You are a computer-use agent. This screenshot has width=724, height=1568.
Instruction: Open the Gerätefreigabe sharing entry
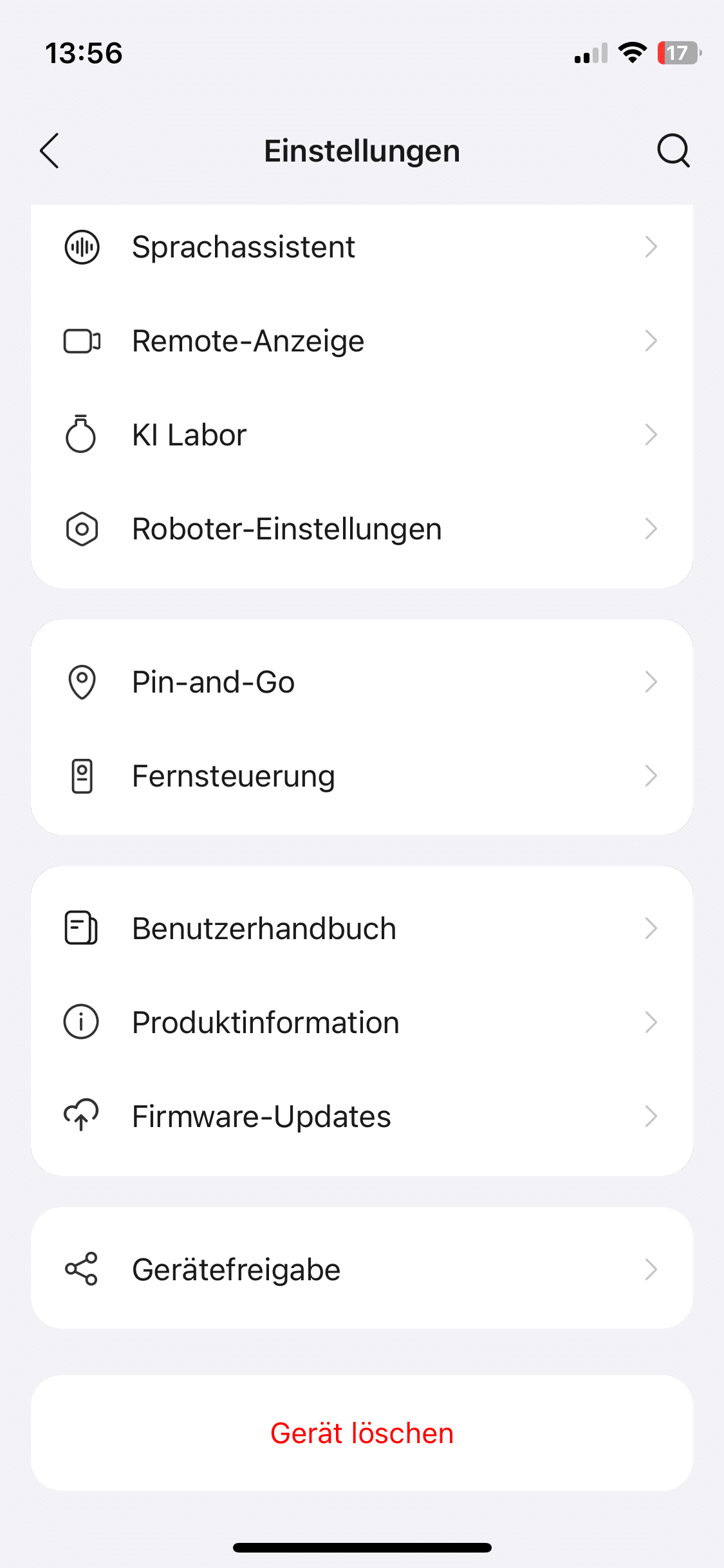[x=236, y=1269]
